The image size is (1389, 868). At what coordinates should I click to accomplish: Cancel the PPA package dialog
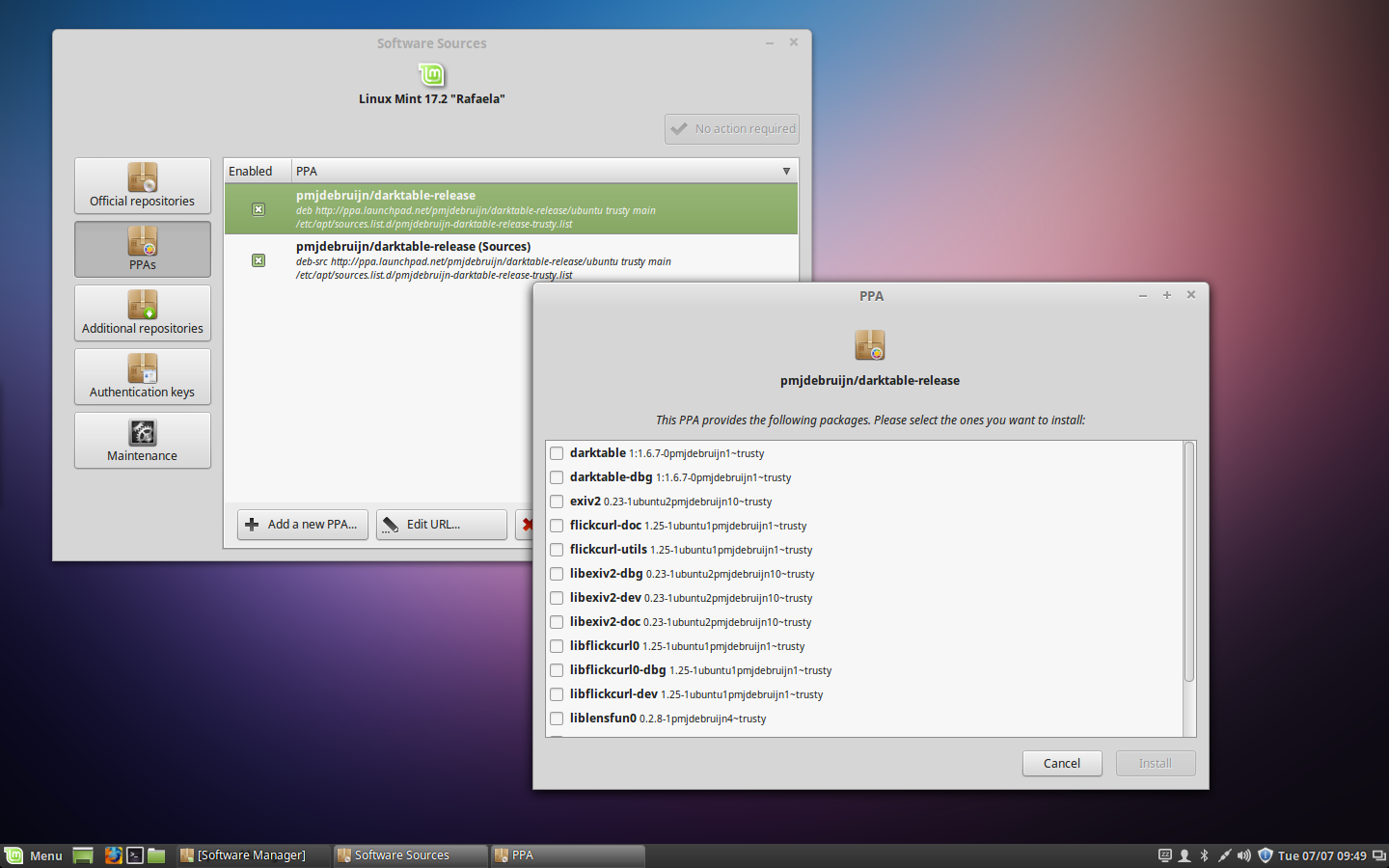point(1062,763)
